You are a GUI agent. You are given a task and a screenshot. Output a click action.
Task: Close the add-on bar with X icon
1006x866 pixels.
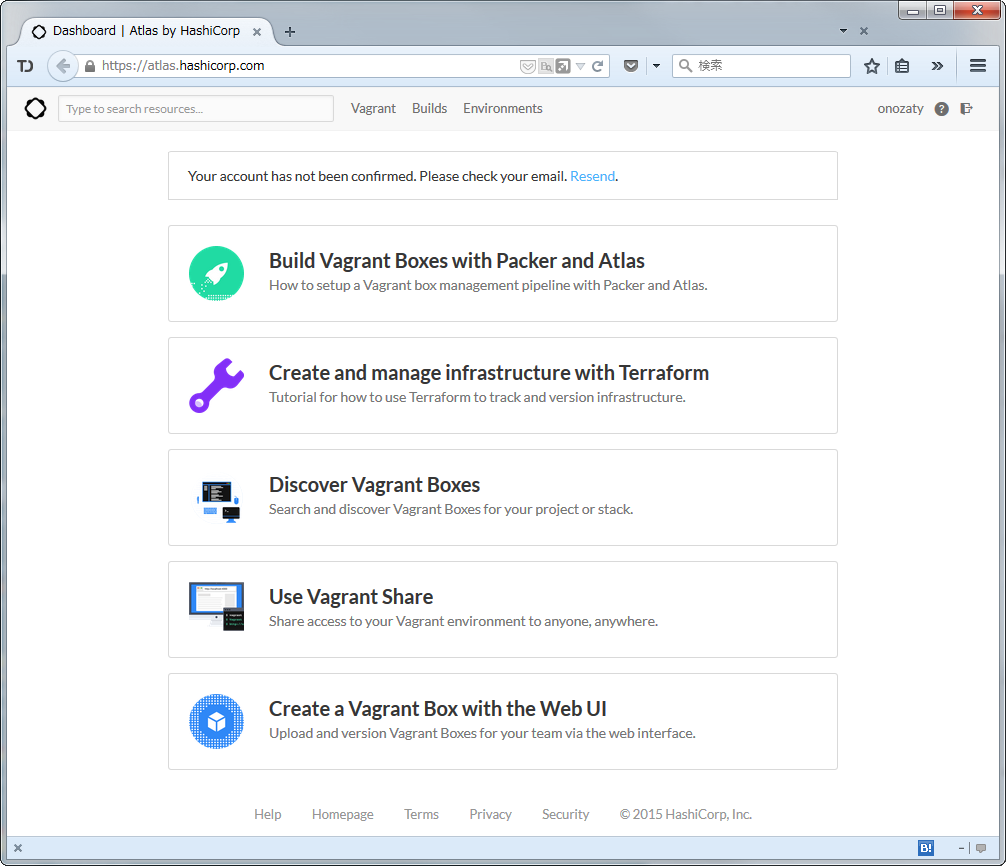(18, 848)
